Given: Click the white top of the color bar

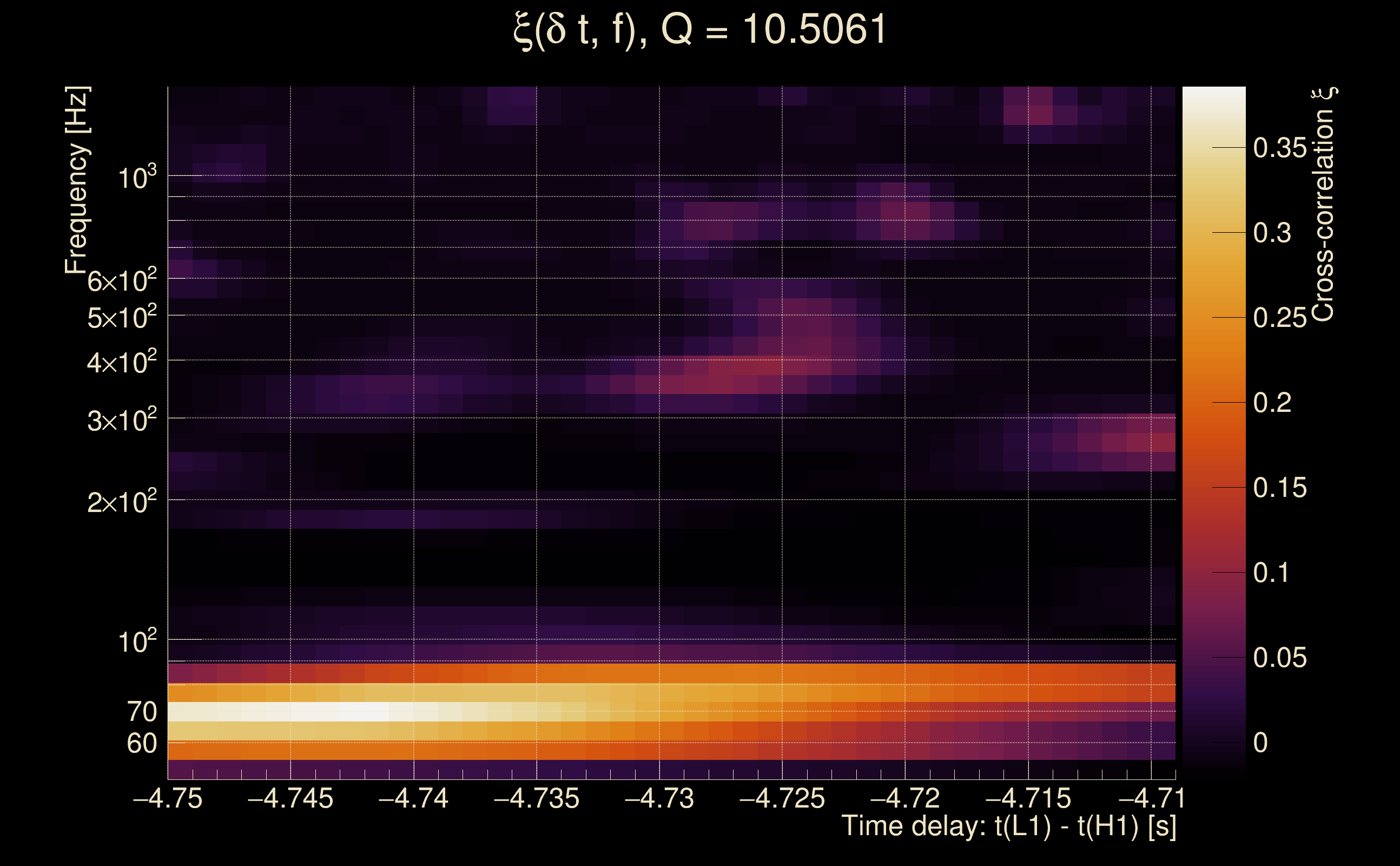Looking at the screenshot, I should coord(1213,97).
